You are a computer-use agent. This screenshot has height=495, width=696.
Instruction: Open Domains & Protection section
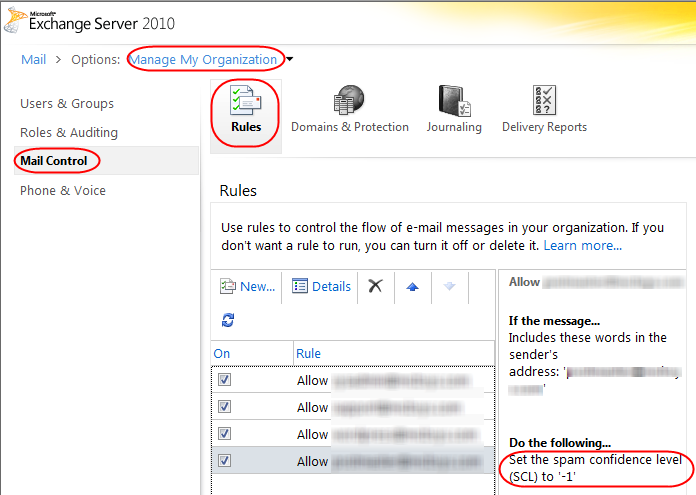pyautogui.click(x=350, y=110)
